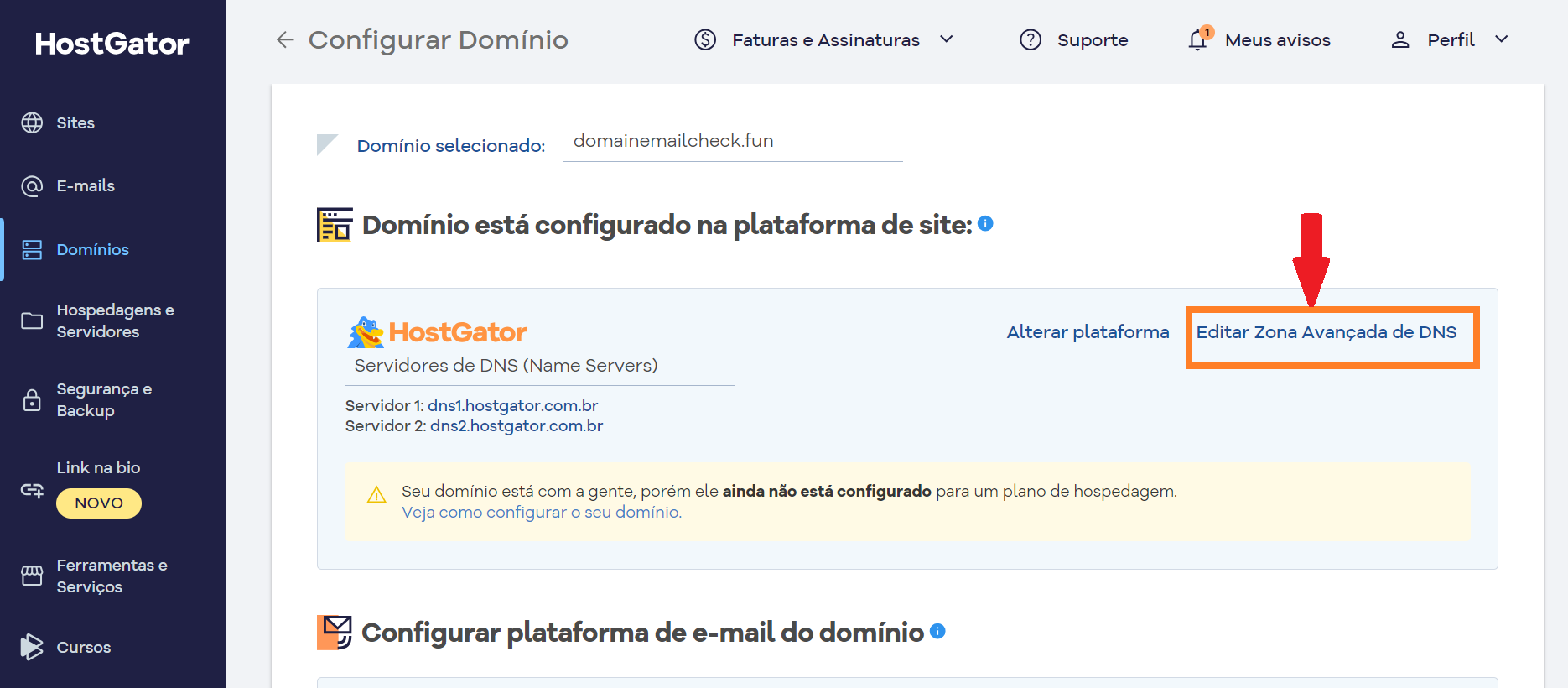Open Suporte in the top bar
Viewport: 1568px width, 688px height.
pos(1093,39)
